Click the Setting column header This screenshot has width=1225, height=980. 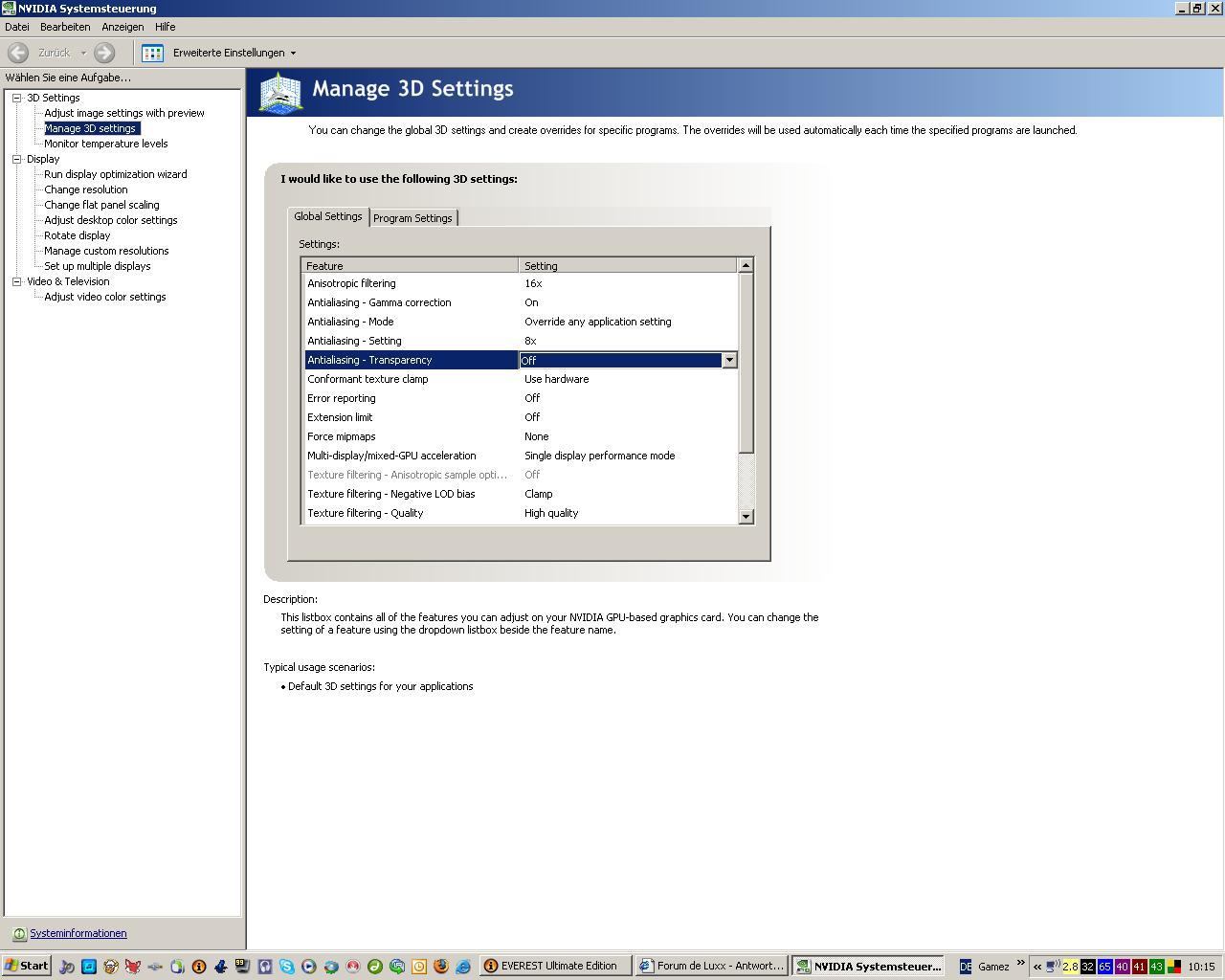(628, 266)
